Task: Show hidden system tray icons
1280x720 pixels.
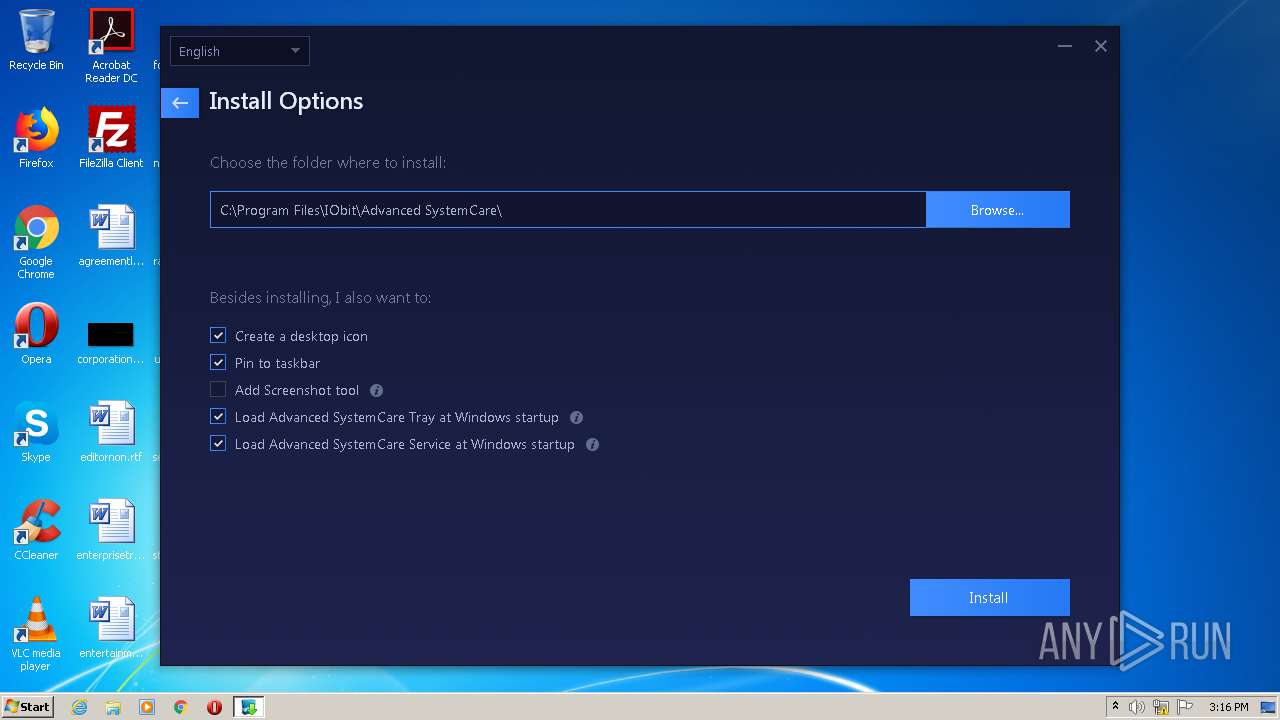Action: [x=1115, y=707]
